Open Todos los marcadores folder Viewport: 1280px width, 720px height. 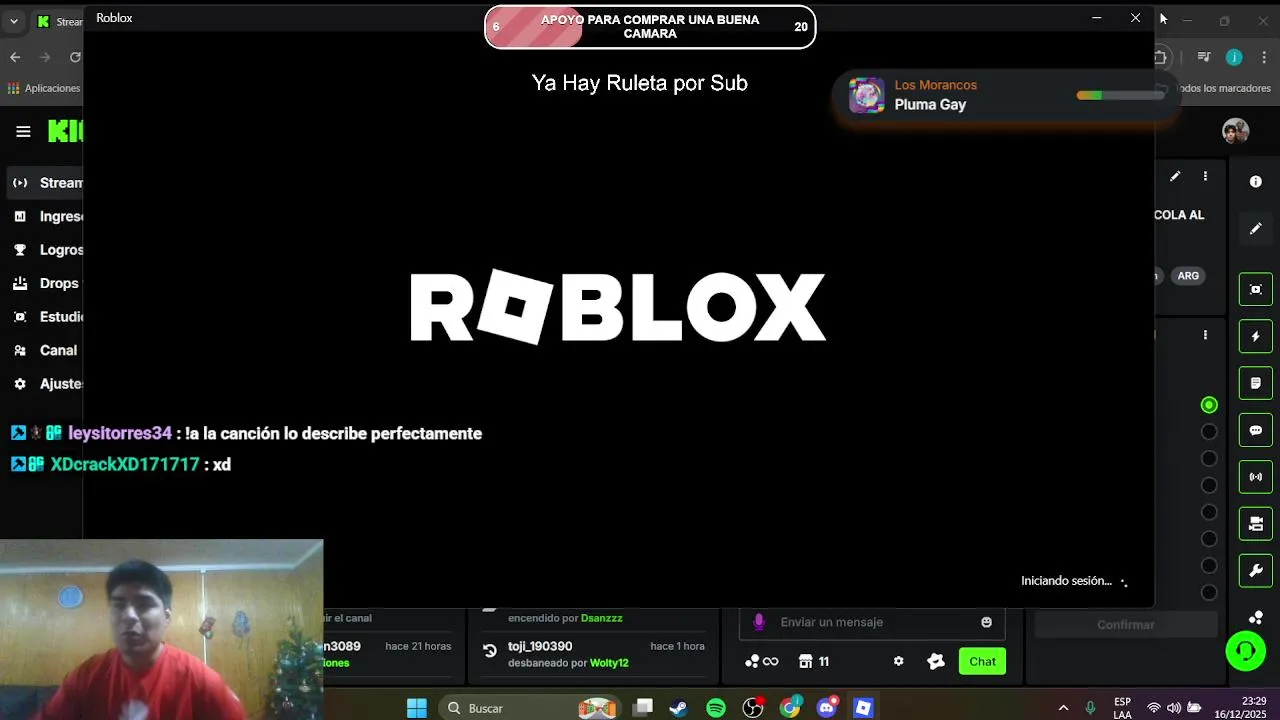coord(1215,88)
